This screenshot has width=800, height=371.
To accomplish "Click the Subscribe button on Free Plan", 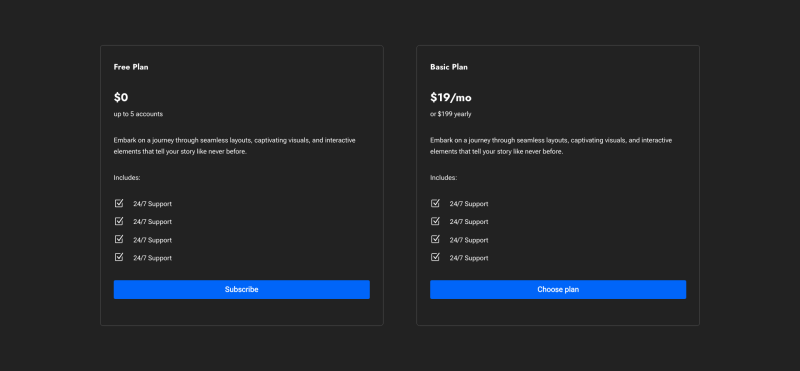I will pos(241,289).
